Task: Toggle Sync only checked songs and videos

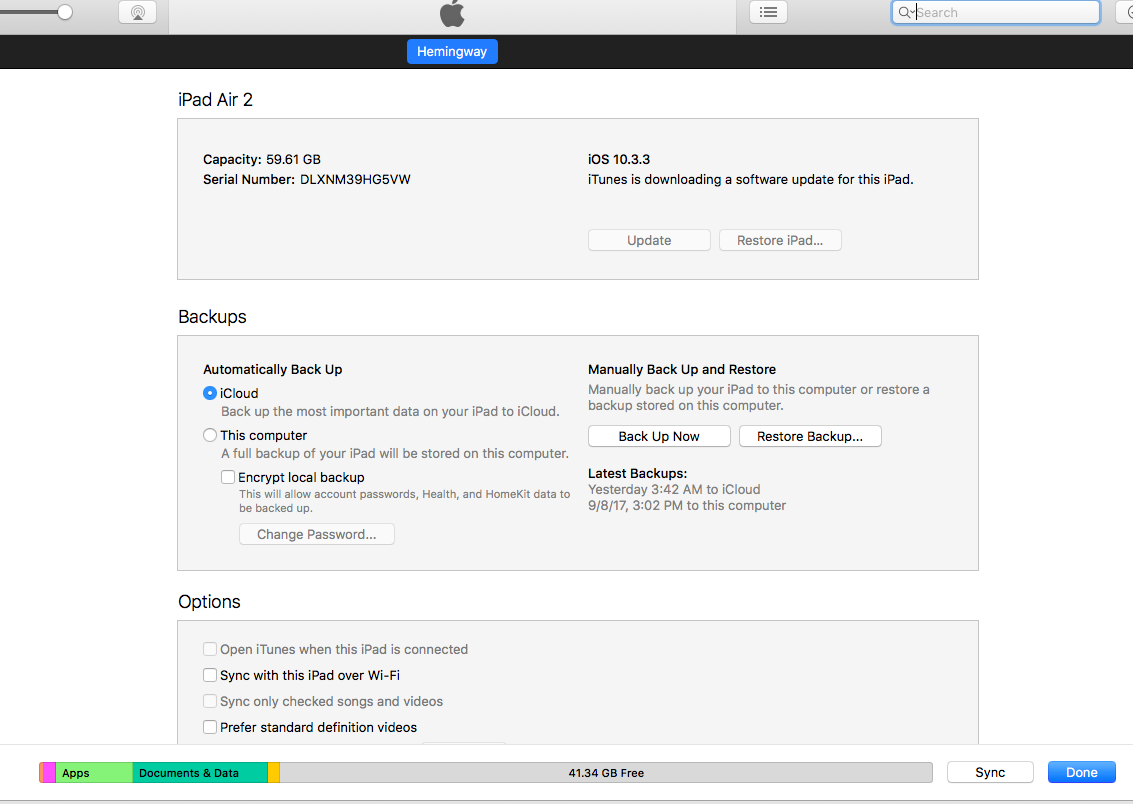Action: pyautogui.click(x=210, y=701)
